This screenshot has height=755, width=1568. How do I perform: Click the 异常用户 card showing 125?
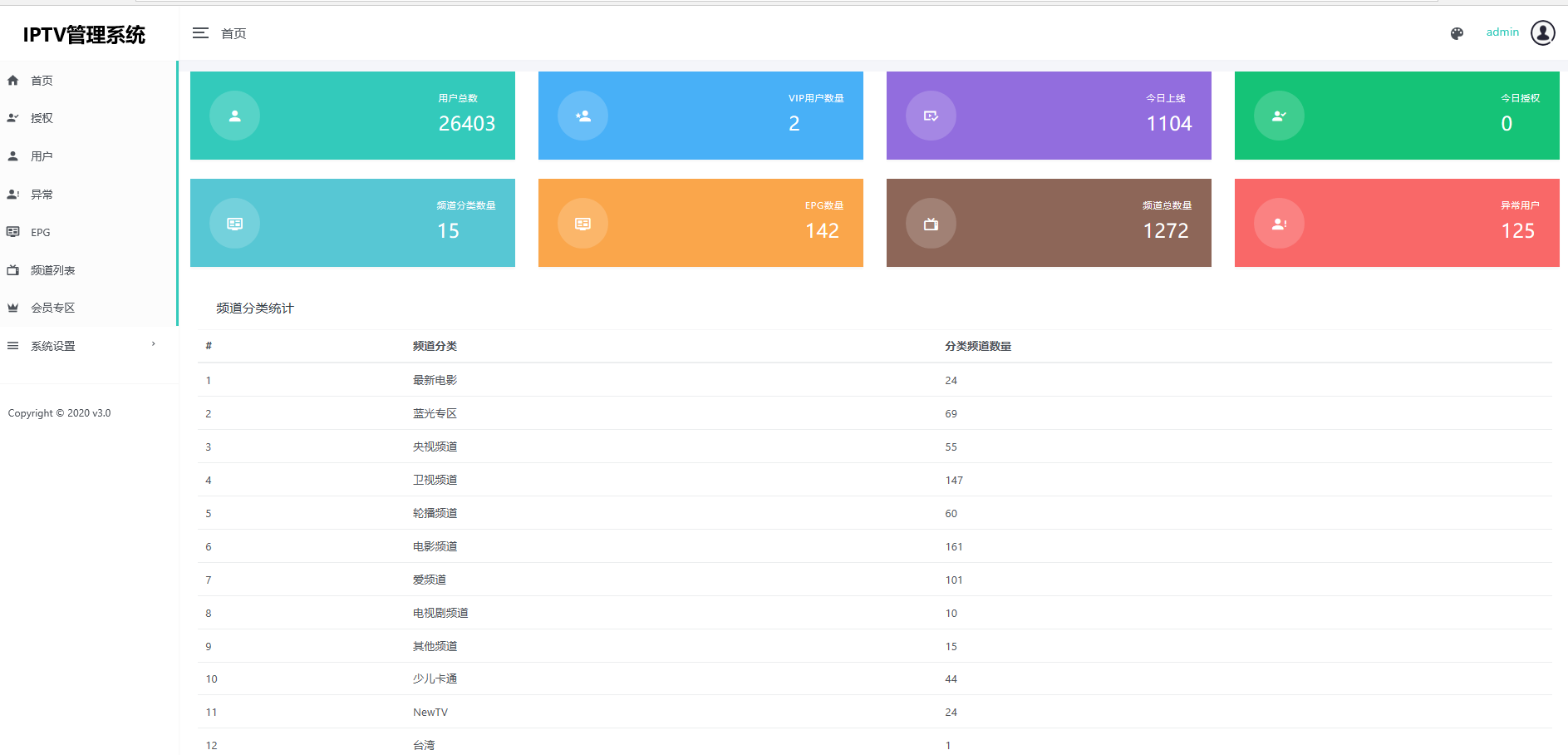[1396, 223]
